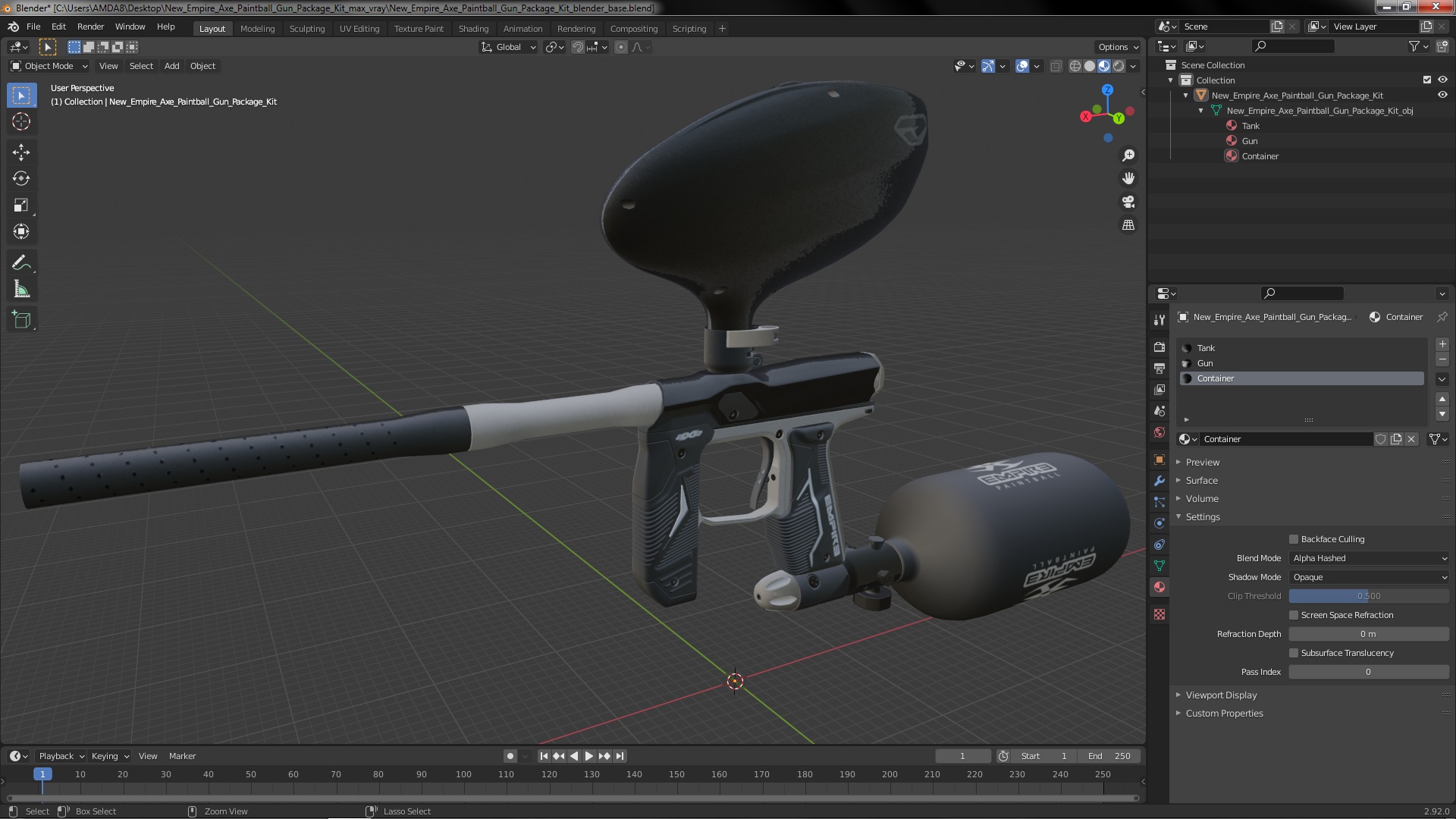The width and height of the screenshot is (1456, 819).
Task: Switch perspective/orthographic grid icon
Action: click(x=1128, y=225)
